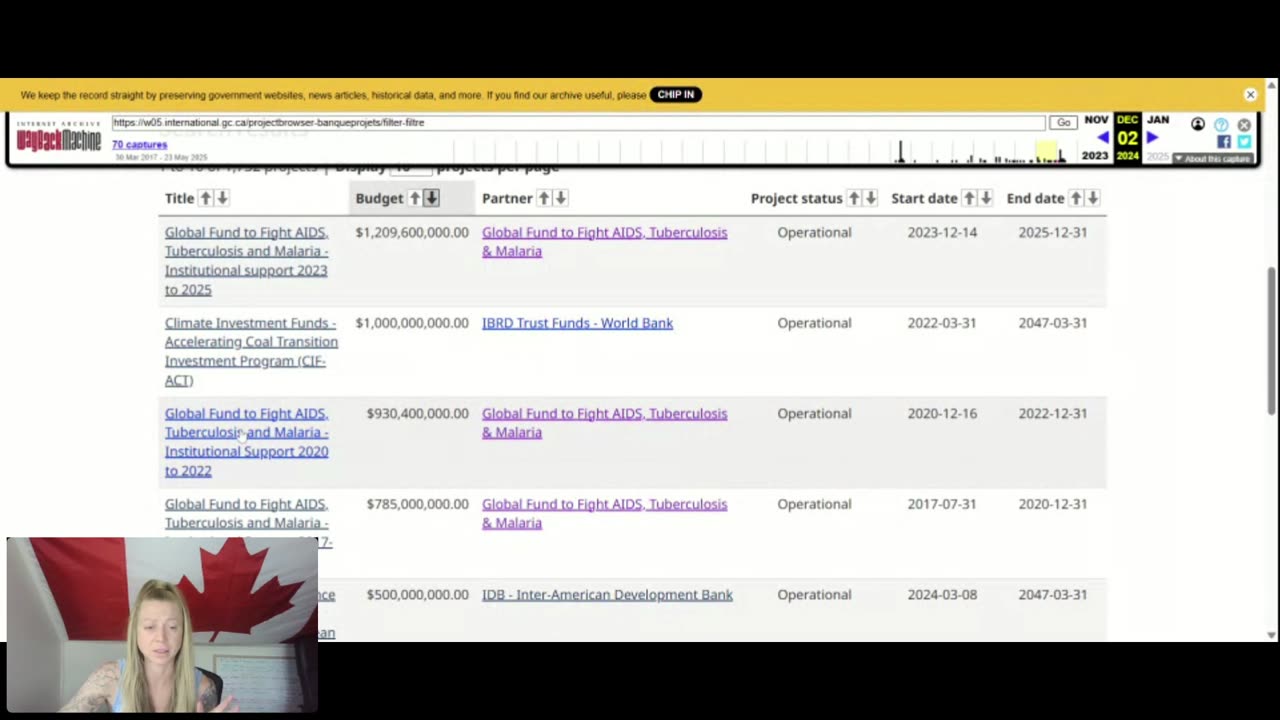Image resolution: width=1280 pixels, height=720 pixels.
Task: Sort Start date descending arrow
Action: (985, 198)
